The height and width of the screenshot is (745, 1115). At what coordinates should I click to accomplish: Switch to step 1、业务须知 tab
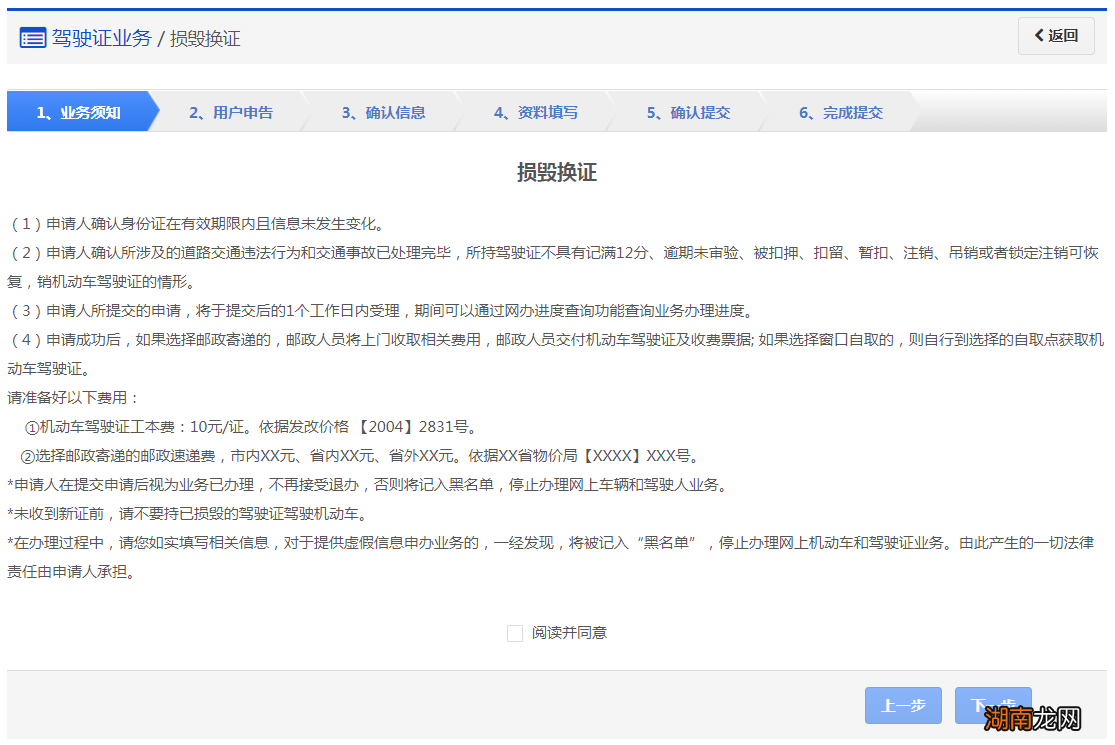(x=76, y=112)
